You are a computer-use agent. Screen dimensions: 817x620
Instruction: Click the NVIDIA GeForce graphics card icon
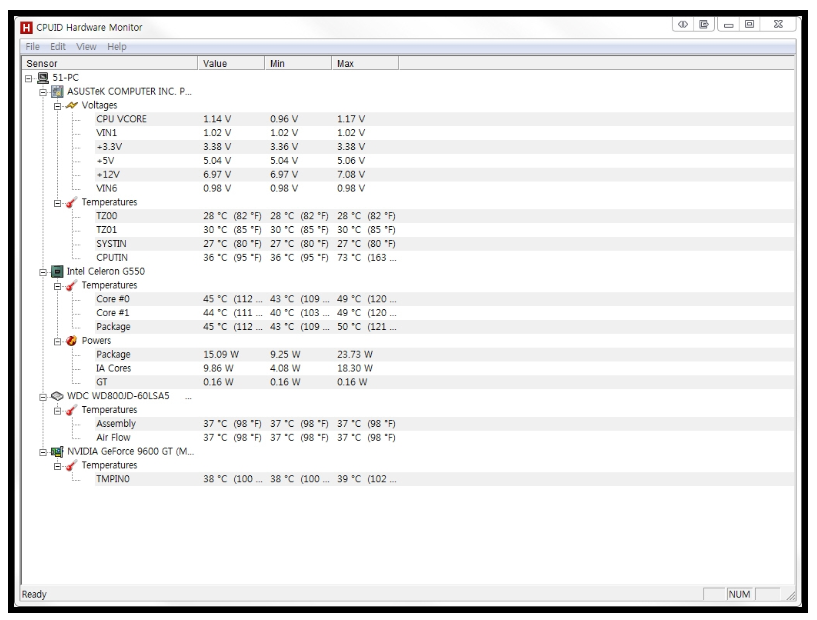(57, 452)
